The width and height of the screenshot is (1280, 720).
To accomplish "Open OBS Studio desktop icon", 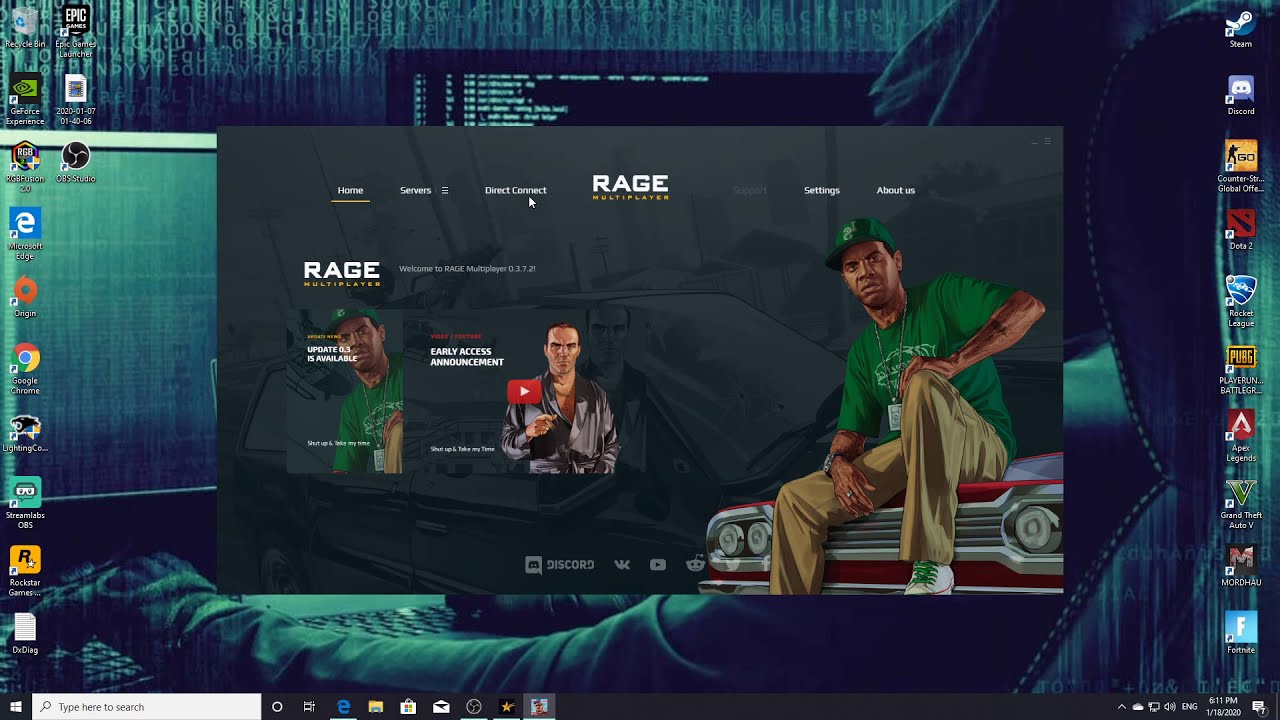I will tap(75, 162).
